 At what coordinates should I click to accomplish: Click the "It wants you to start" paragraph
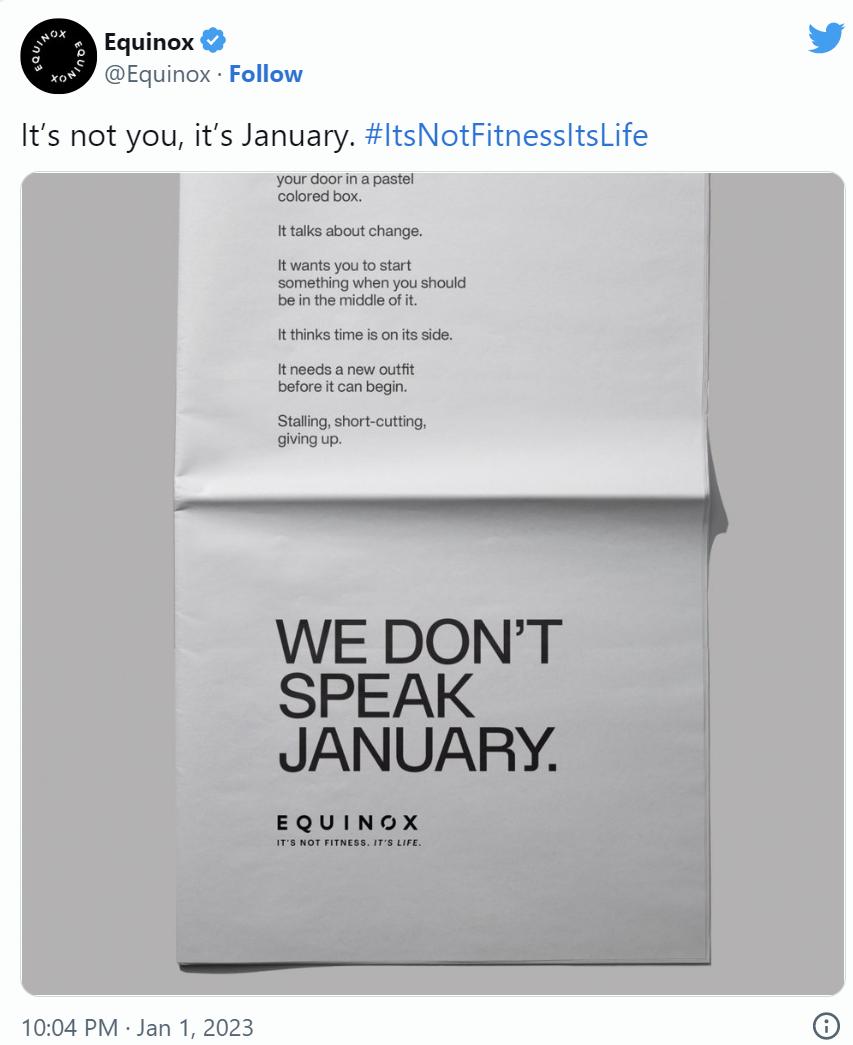click(x=371, y=283)
